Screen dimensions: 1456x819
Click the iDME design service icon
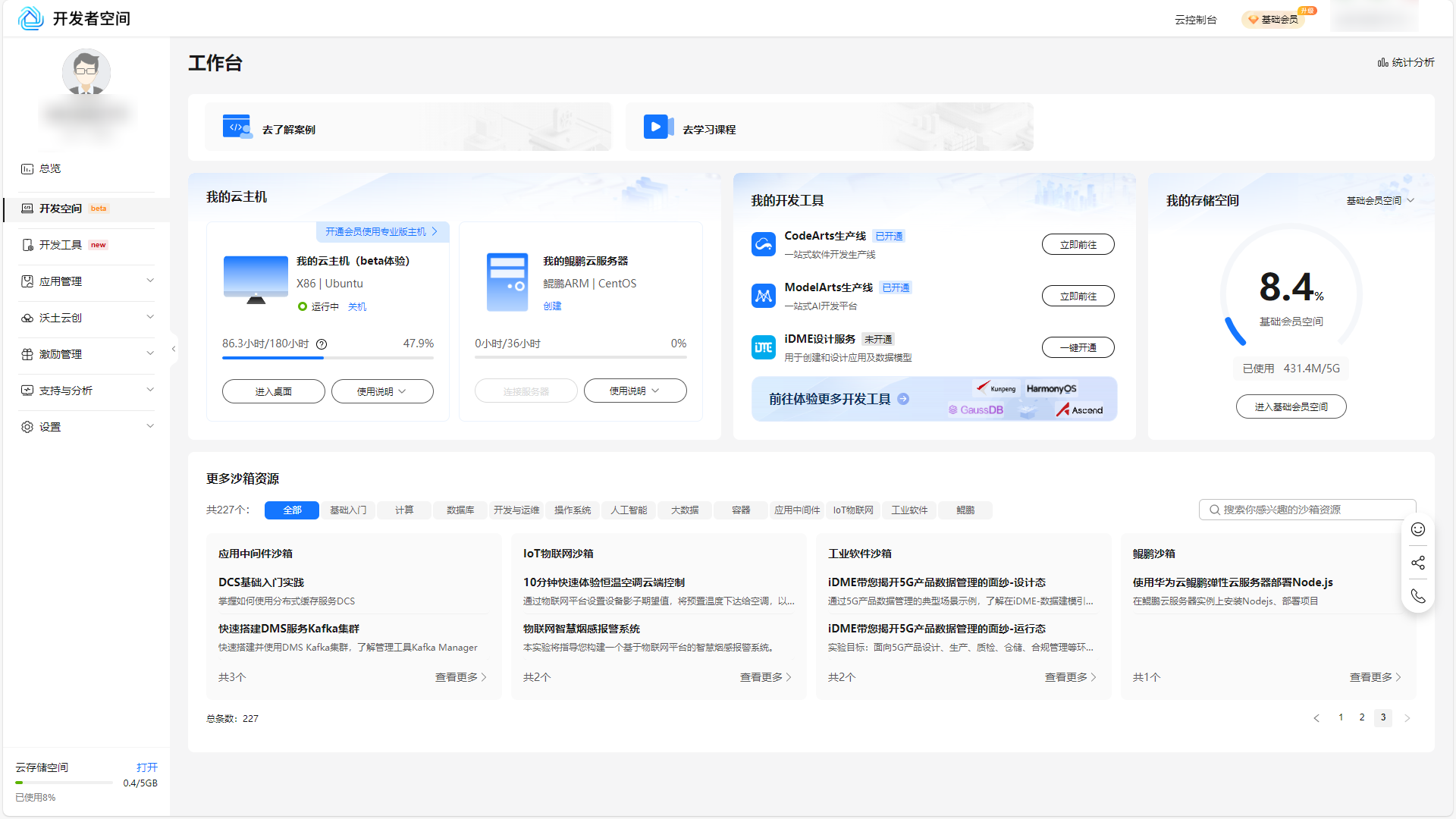click(763, 347)
